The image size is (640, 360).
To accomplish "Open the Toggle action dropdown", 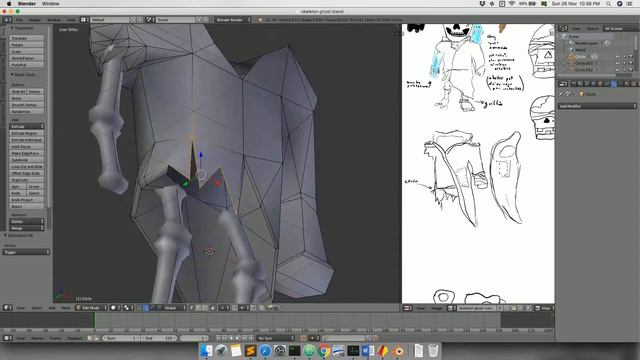I will coord(26,252).
